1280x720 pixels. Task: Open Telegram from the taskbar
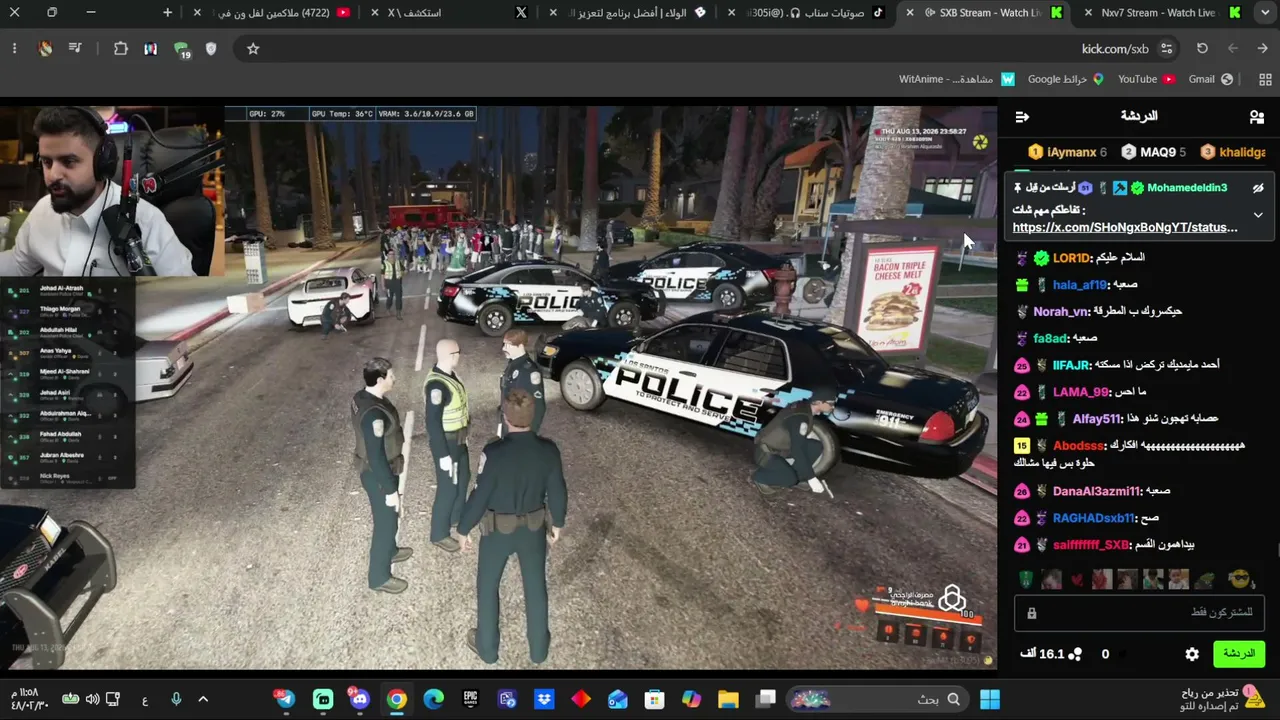click(x=286, y=699)
